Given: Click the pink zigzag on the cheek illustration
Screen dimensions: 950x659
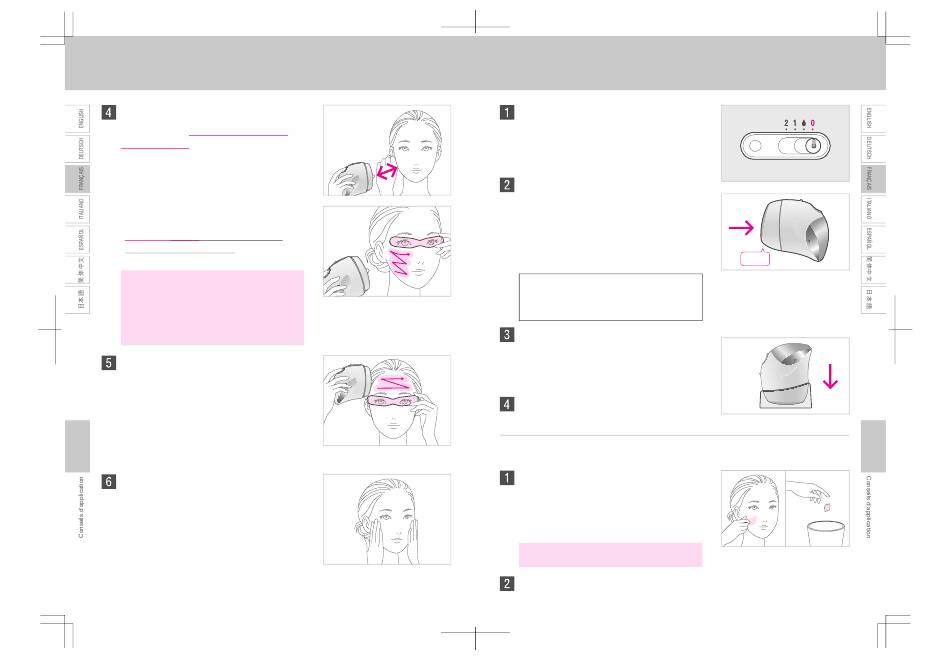Looking at the screenshot, I should coord(399,263).
